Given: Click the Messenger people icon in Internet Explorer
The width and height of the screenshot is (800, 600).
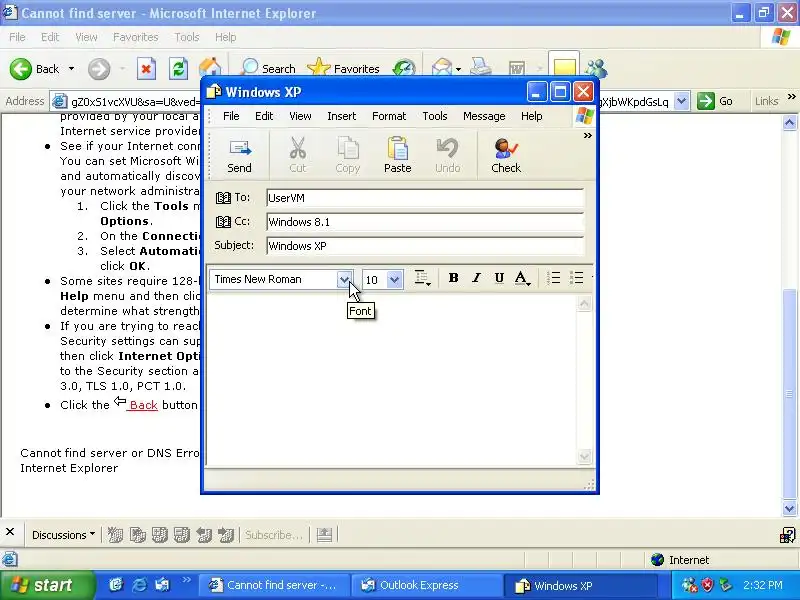Looking at the screenshot, I should [596, 68].
